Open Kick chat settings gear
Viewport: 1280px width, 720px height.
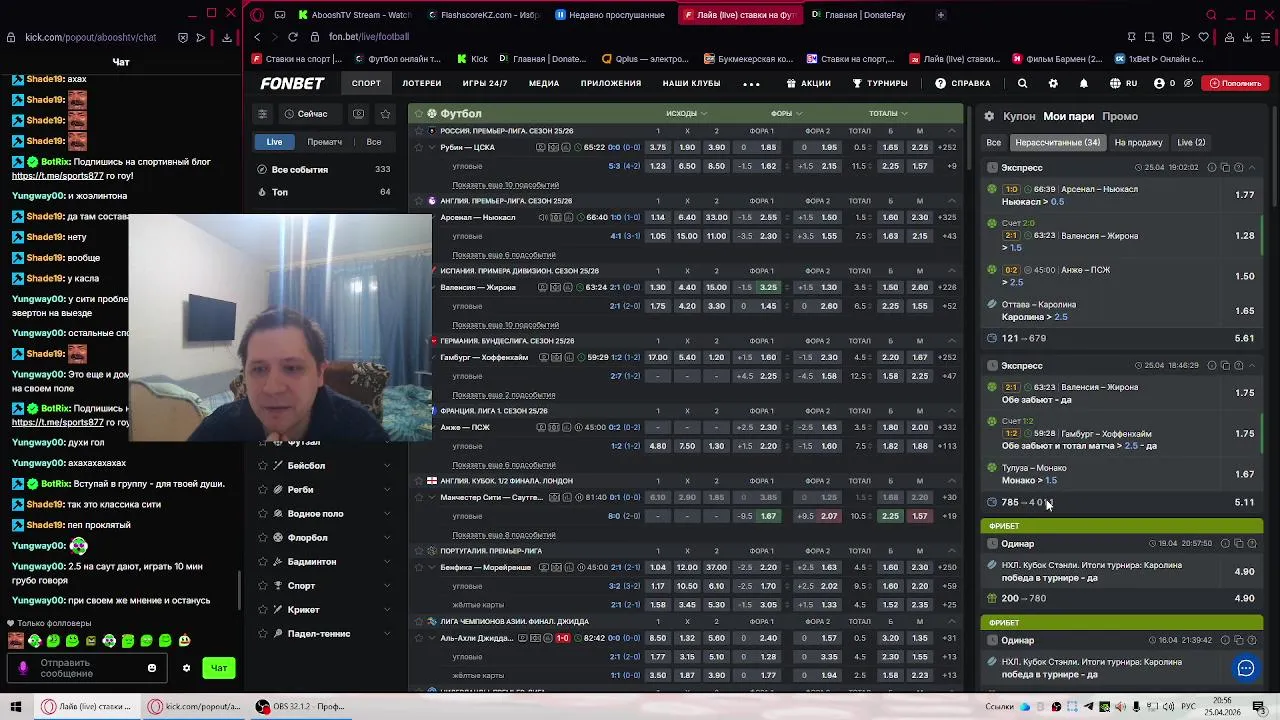(x=186, y=668)
